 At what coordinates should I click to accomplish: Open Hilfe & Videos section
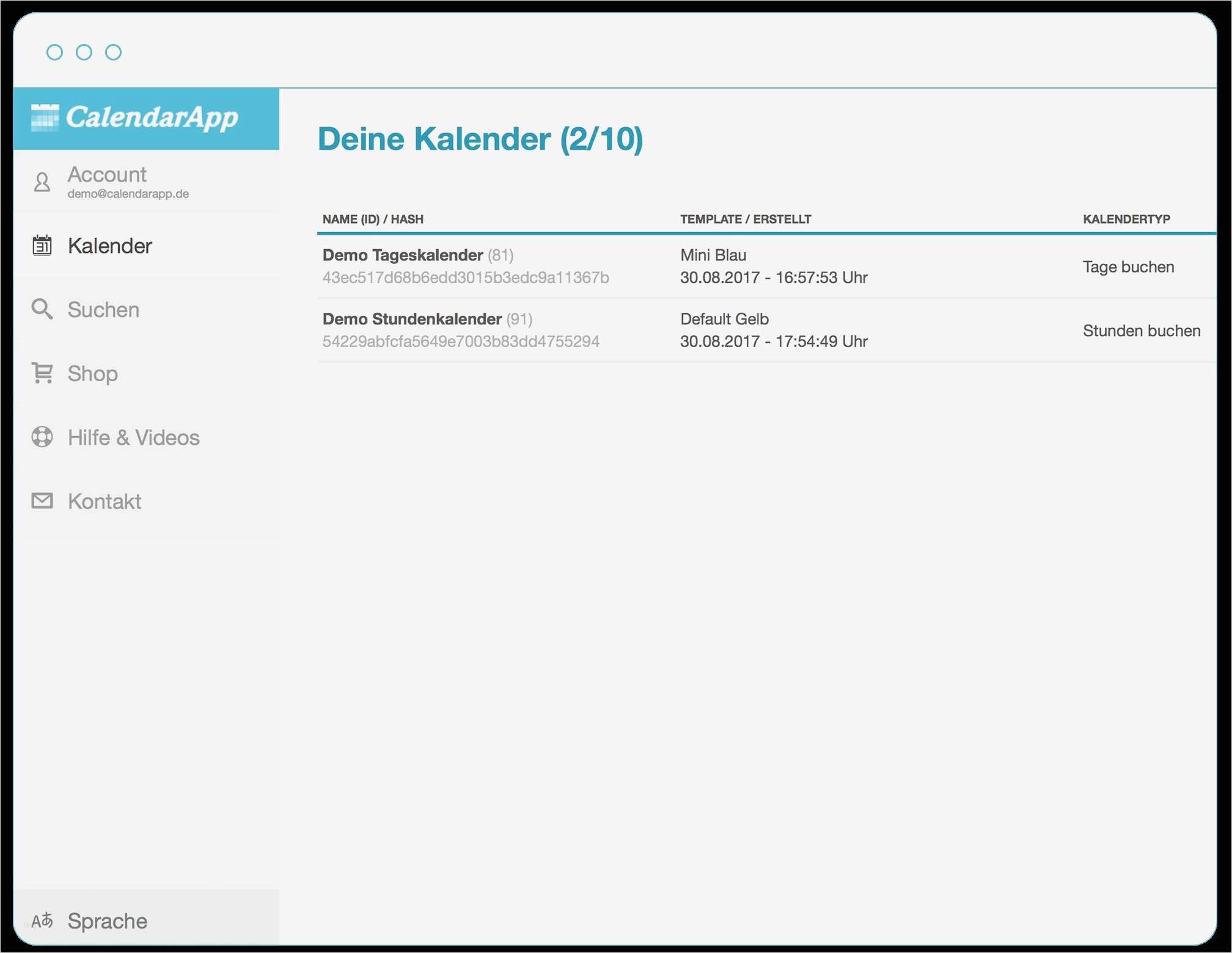point(133,437)
